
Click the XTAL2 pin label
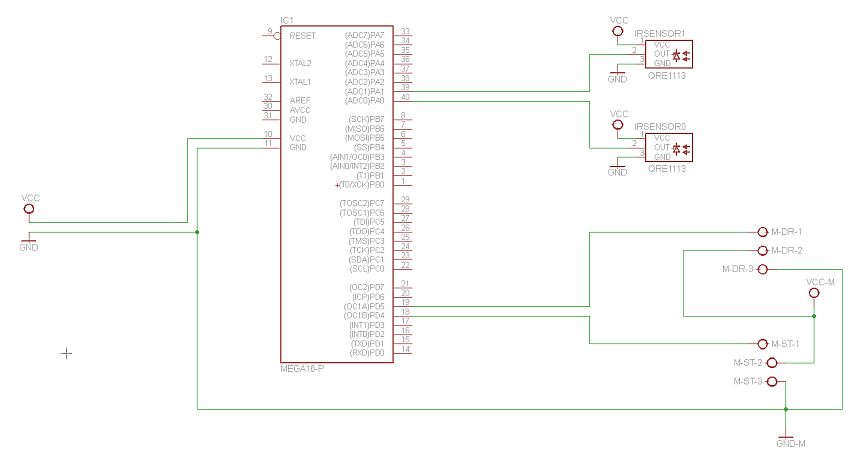click(300, 64)
